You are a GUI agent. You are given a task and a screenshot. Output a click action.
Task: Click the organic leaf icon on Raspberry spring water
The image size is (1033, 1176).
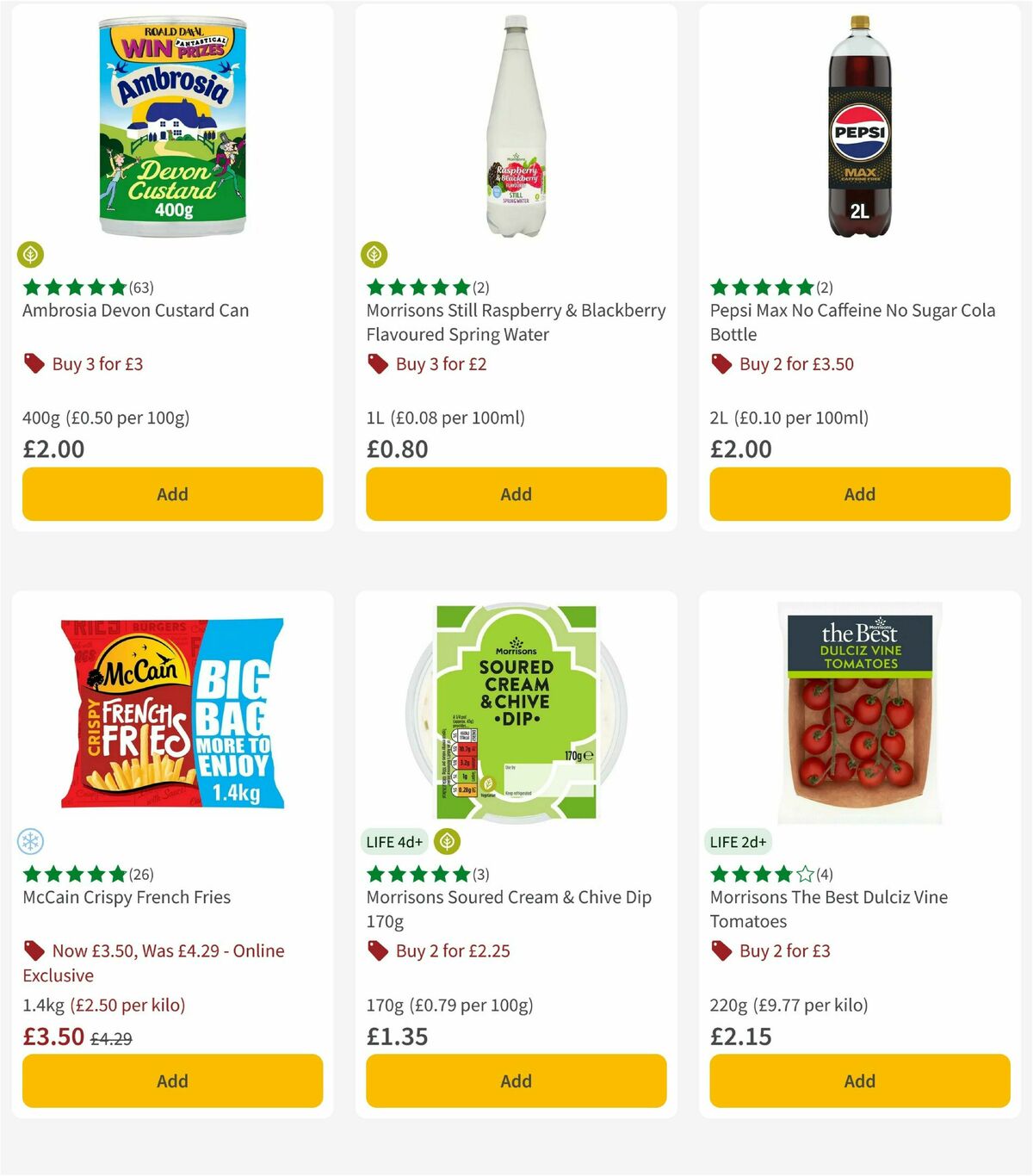[374, 256]
